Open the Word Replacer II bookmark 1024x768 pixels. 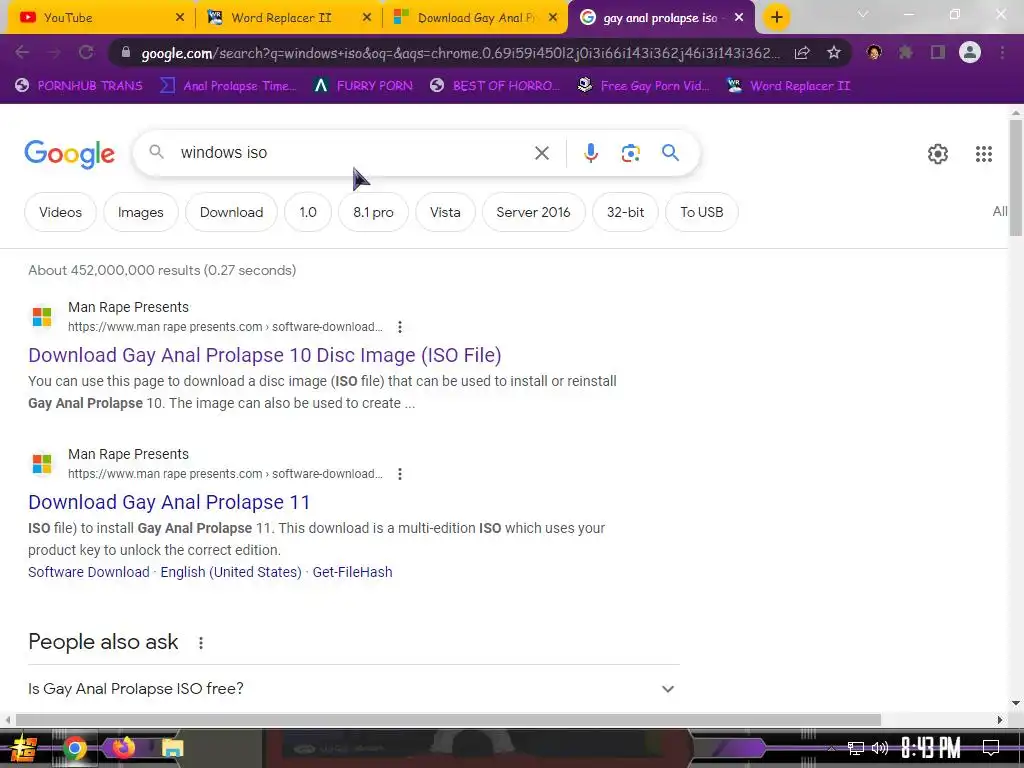click(788, 86)
